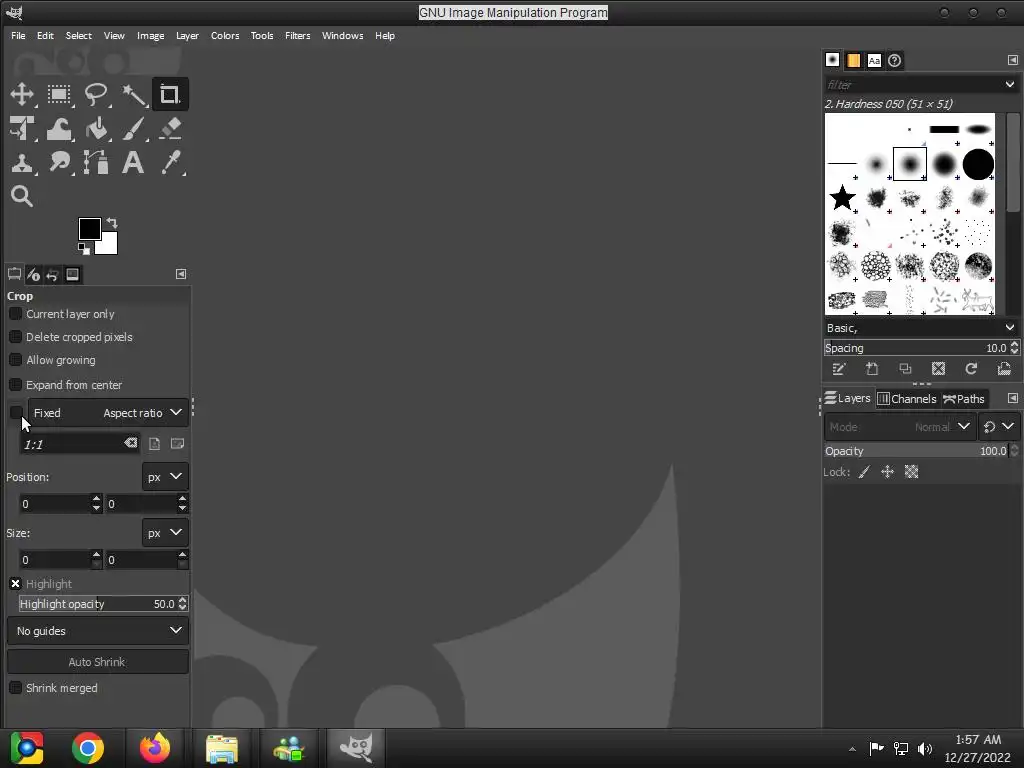Enable Expand from center checkbox
The height and width of the screenshot is (768, 1024).
pyautogui.click(x=16, y=385)
